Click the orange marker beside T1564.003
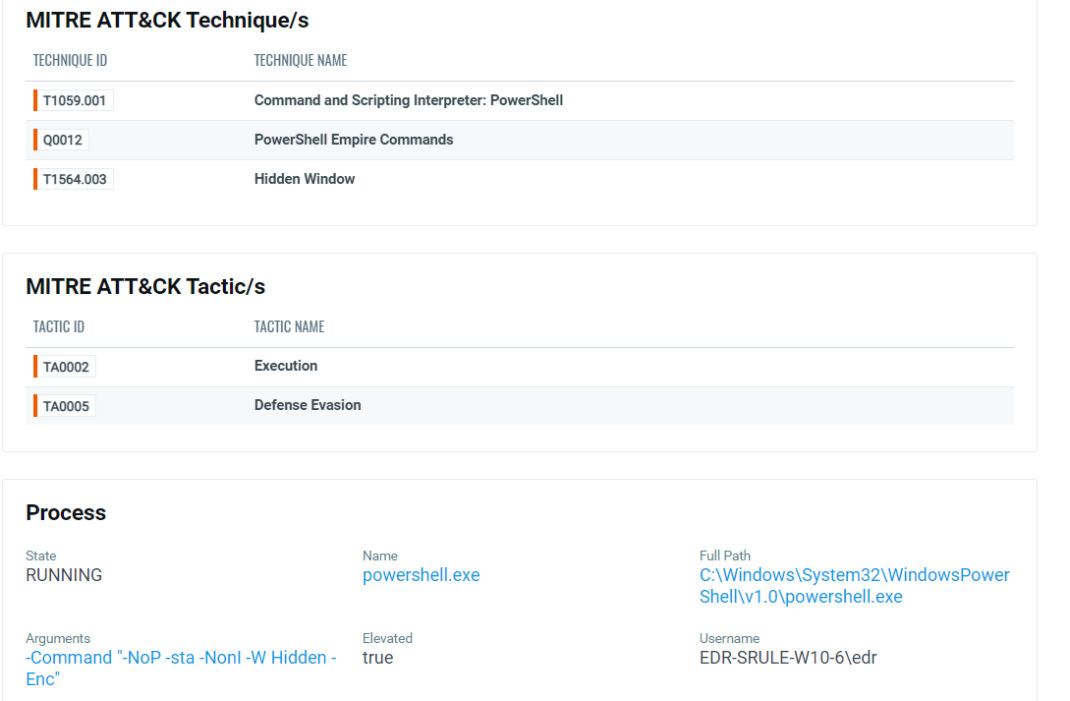1070x701 pixels. pos(33,178)
